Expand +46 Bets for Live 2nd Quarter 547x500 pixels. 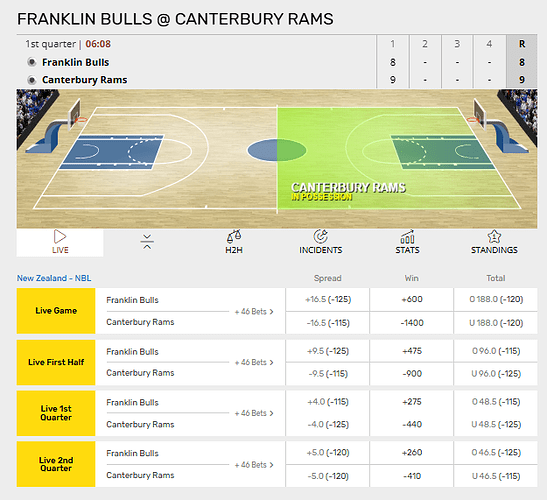(254, 465)
